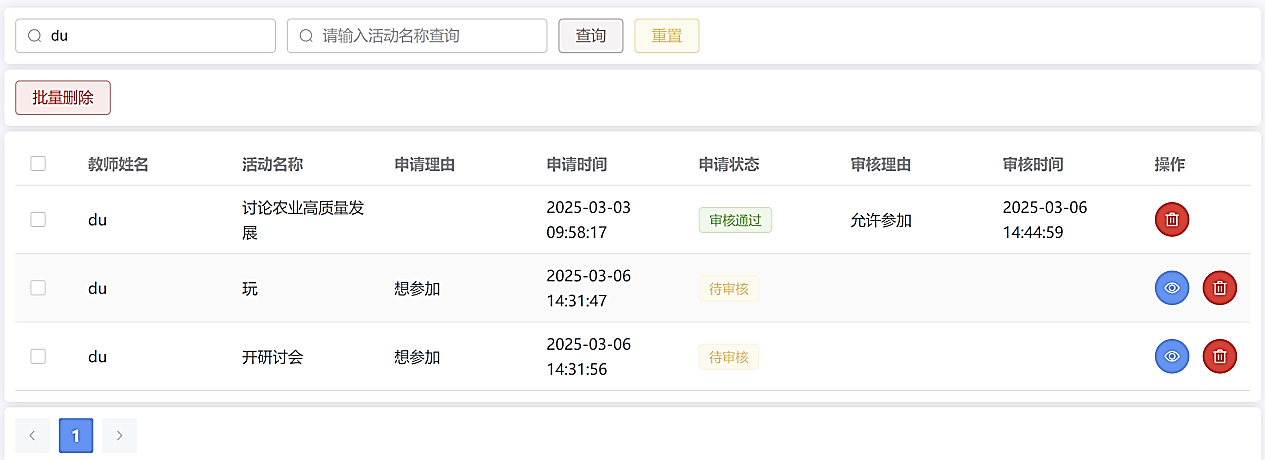Select the checkbox for the 玩 row
Image resolution: width=1265 pixels, height=460 pixels.
(x=38, y=288)
